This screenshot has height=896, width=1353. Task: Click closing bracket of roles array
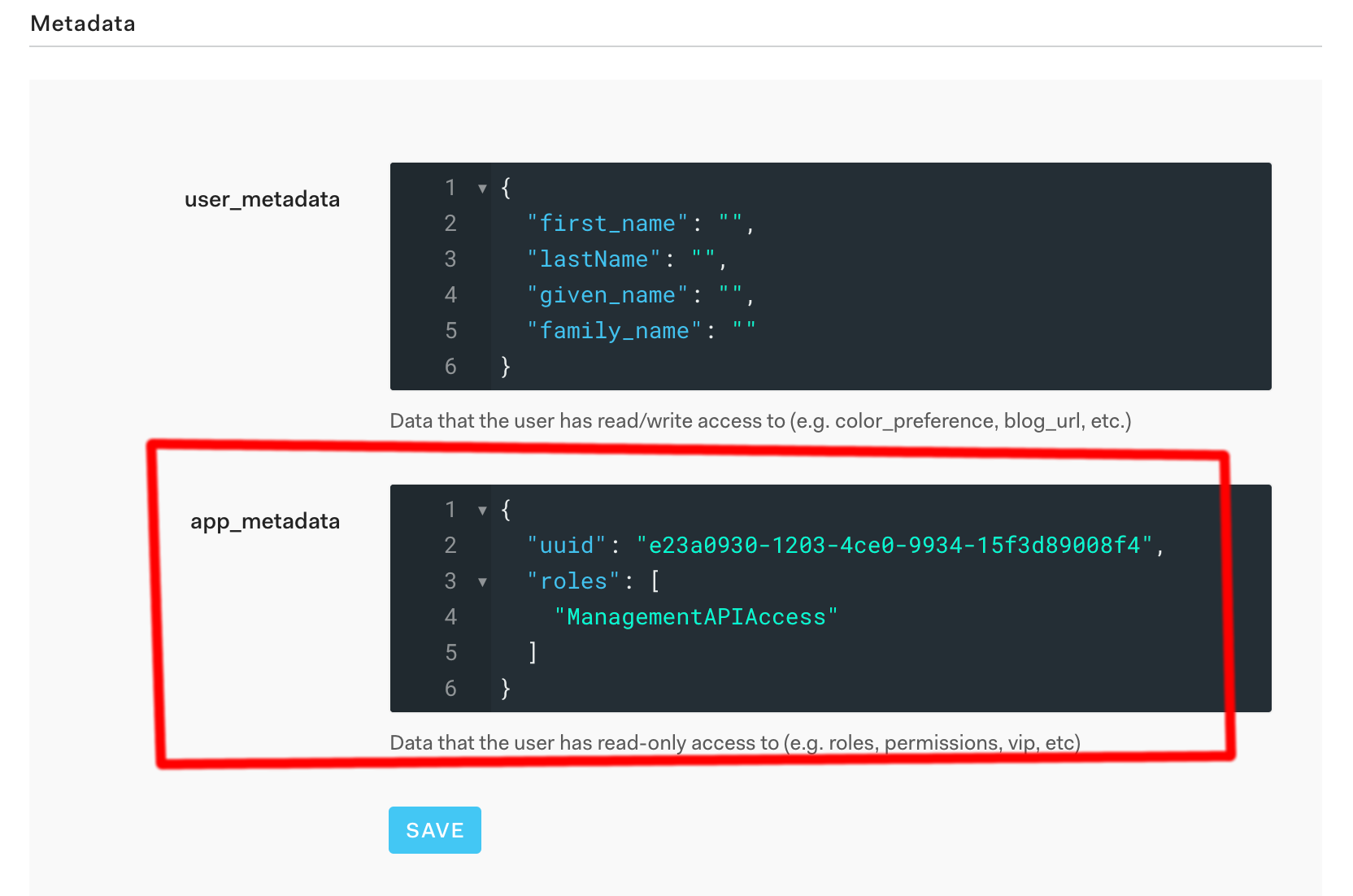coord(533,653)
